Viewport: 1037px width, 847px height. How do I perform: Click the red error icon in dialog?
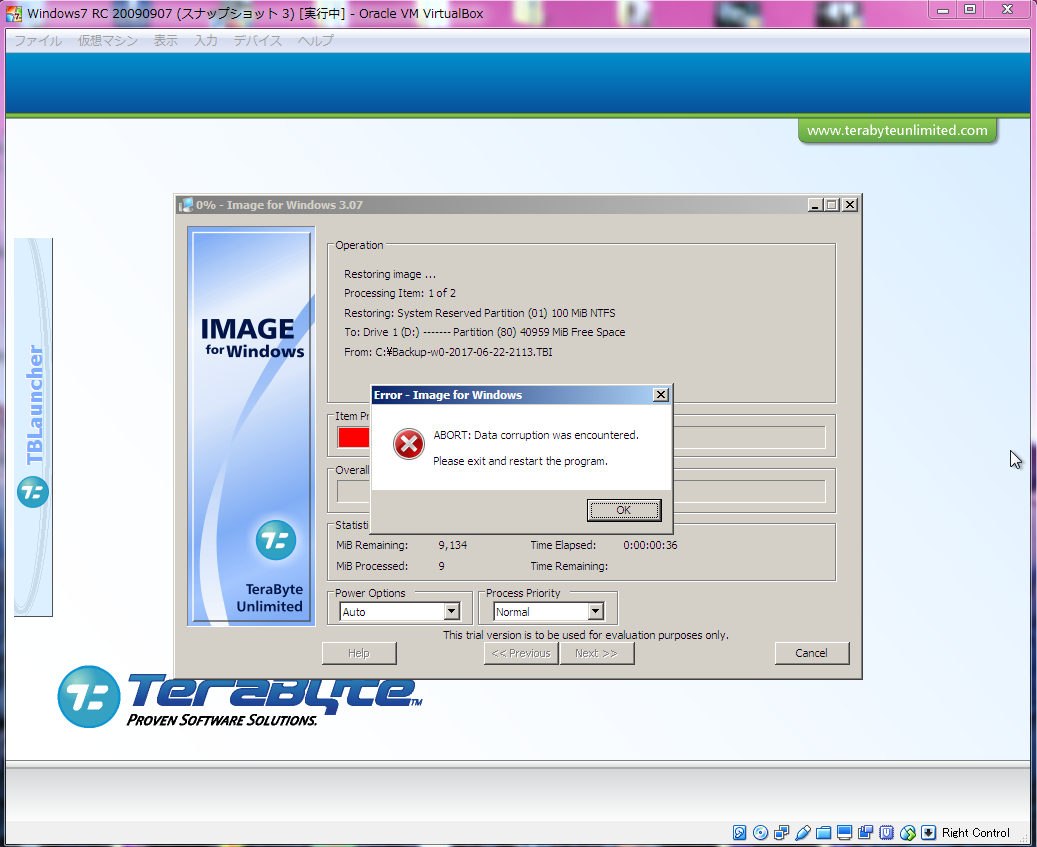[x=409, y=444]
